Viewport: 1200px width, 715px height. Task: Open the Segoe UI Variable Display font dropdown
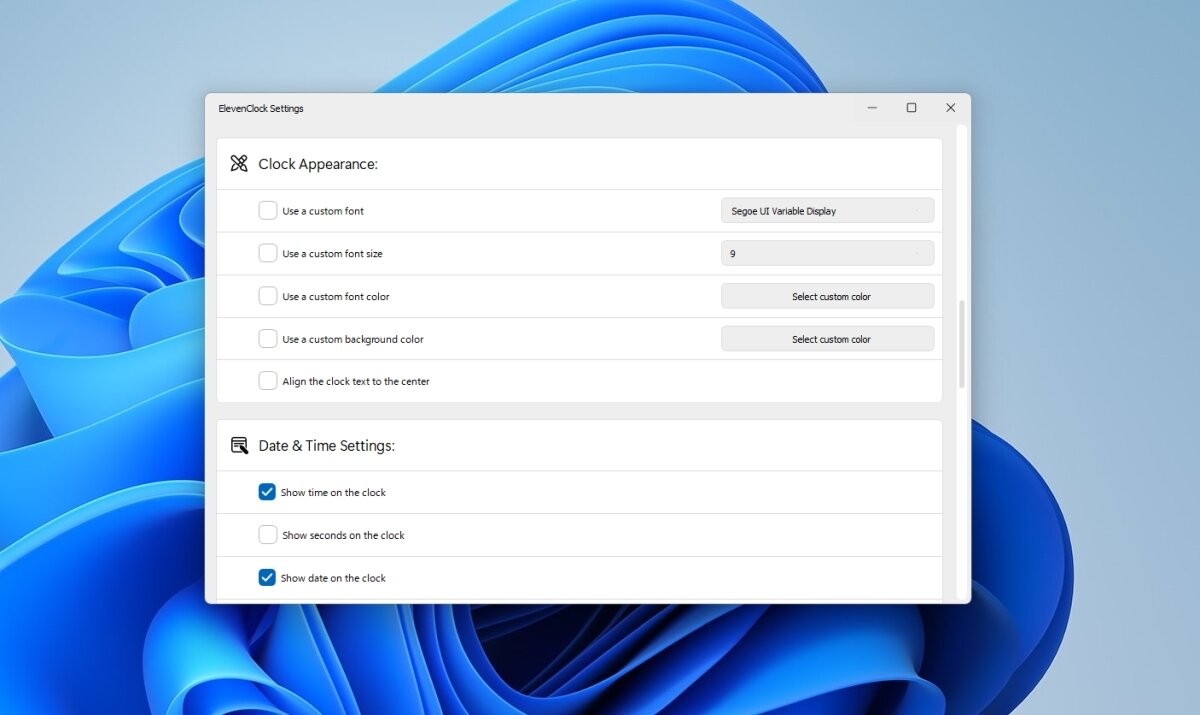pyautogui.click(x=827, y=210)
